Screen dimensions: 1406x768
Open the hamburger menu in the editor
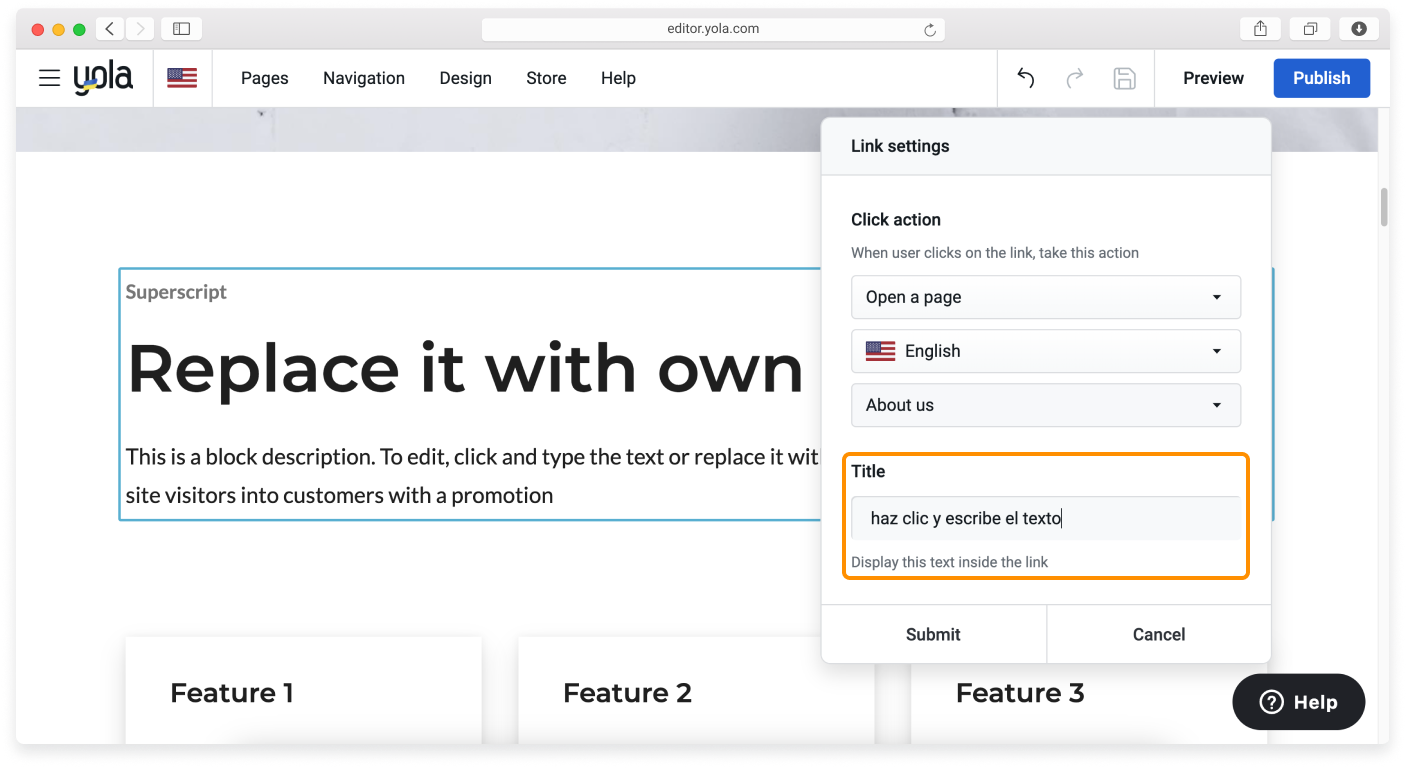pos(49,78)
